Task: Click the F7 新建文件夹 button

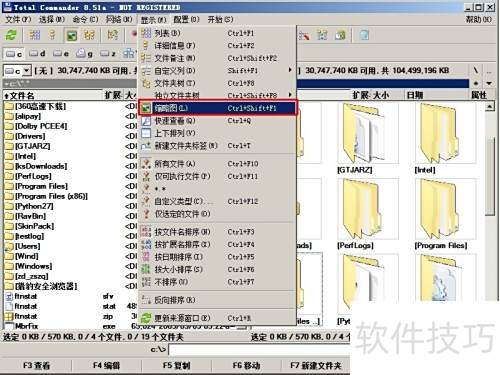Action: (315, 366)
